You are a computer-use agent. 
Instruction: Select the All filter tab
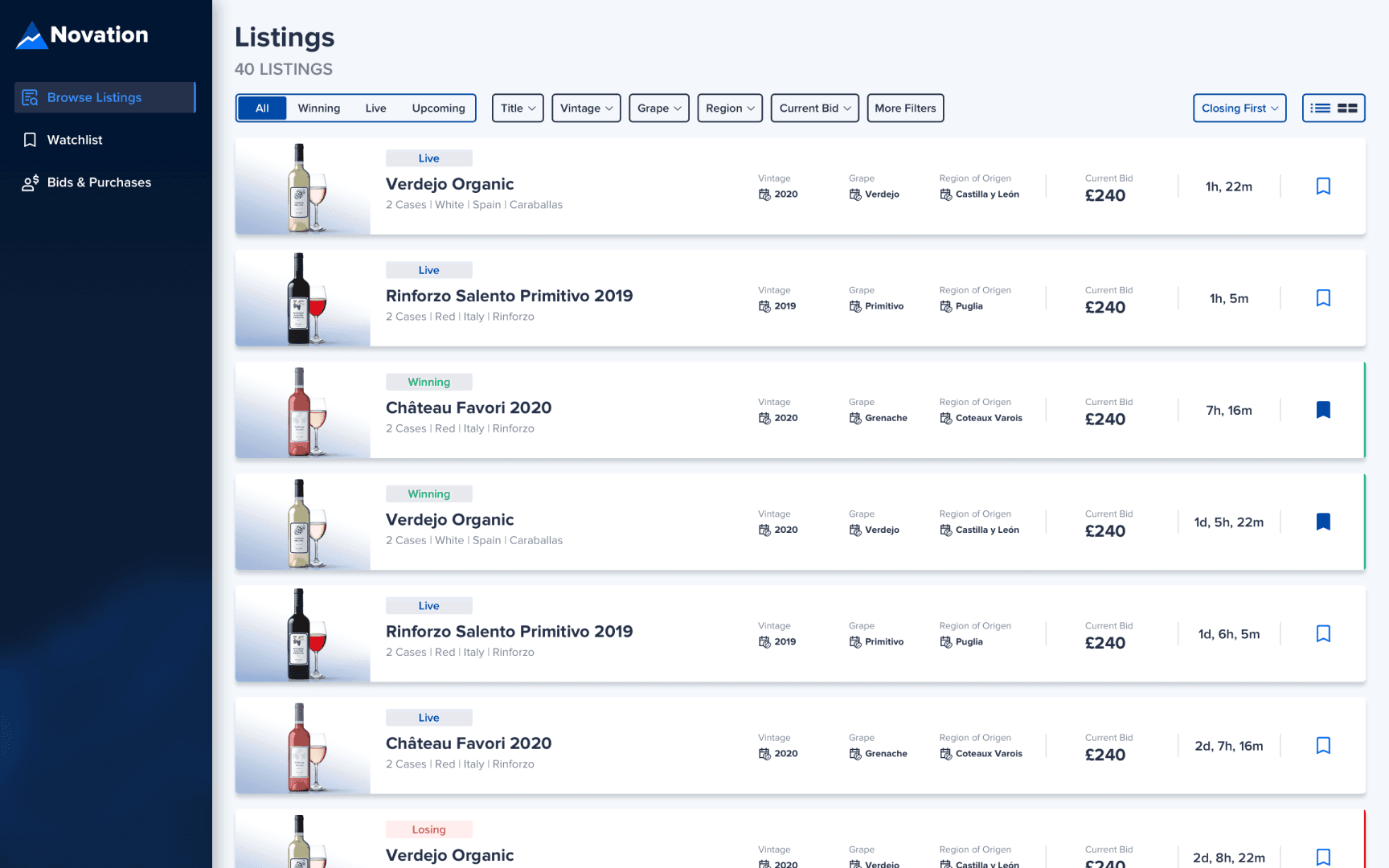(x=262, y=108)
